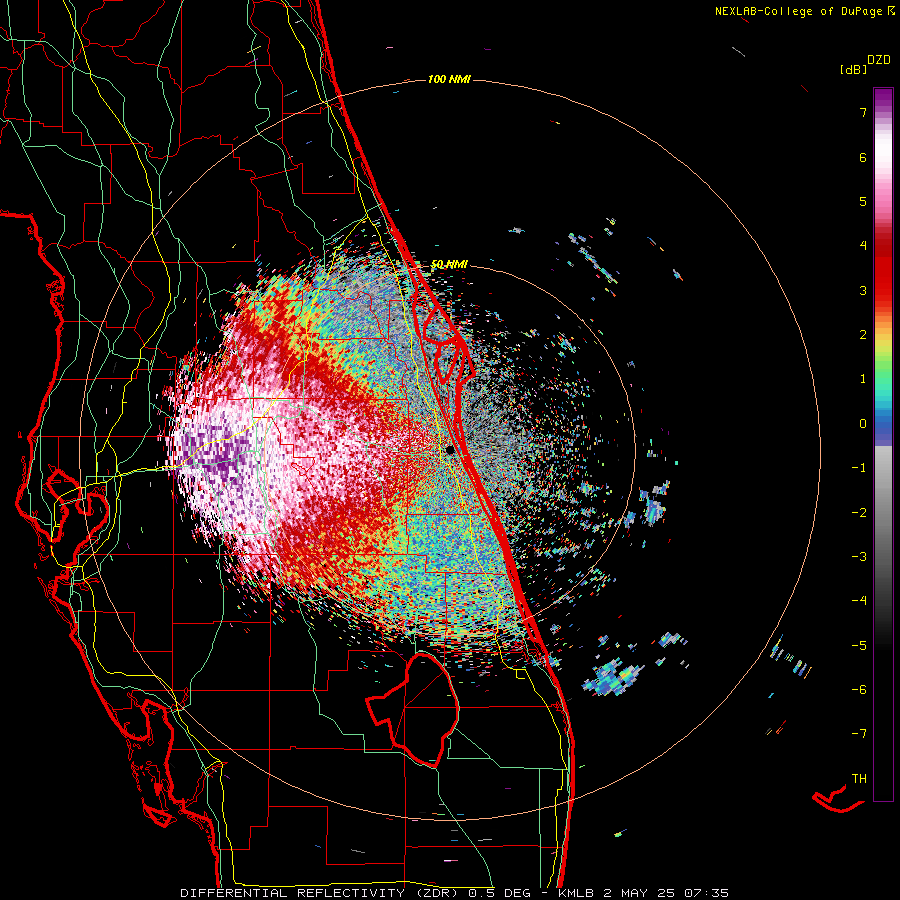
Task: Click the color scale value 2
Action: [863, 335]
